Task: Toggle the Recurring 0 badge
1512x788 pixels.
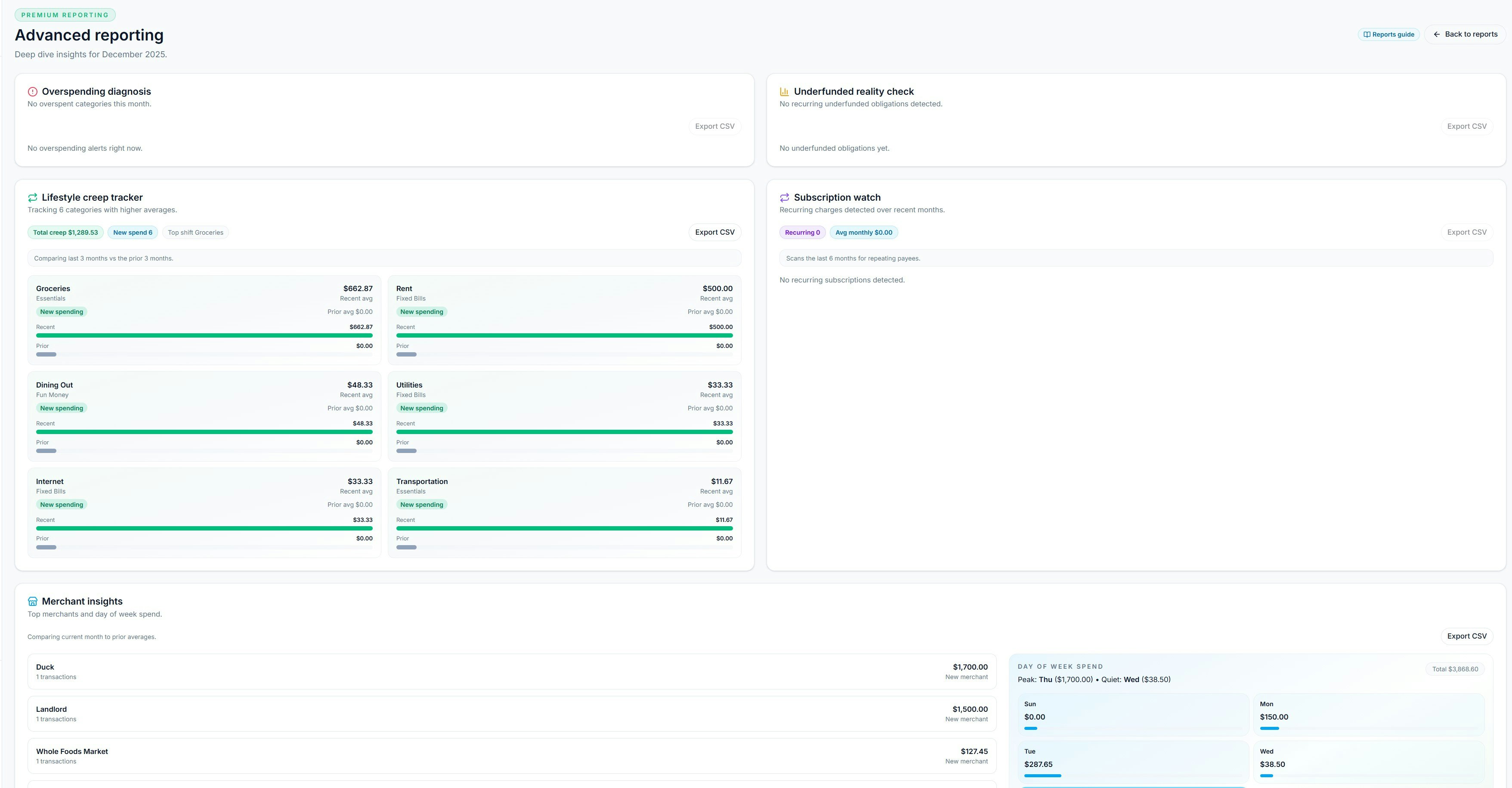Action: tap(802, 232)
